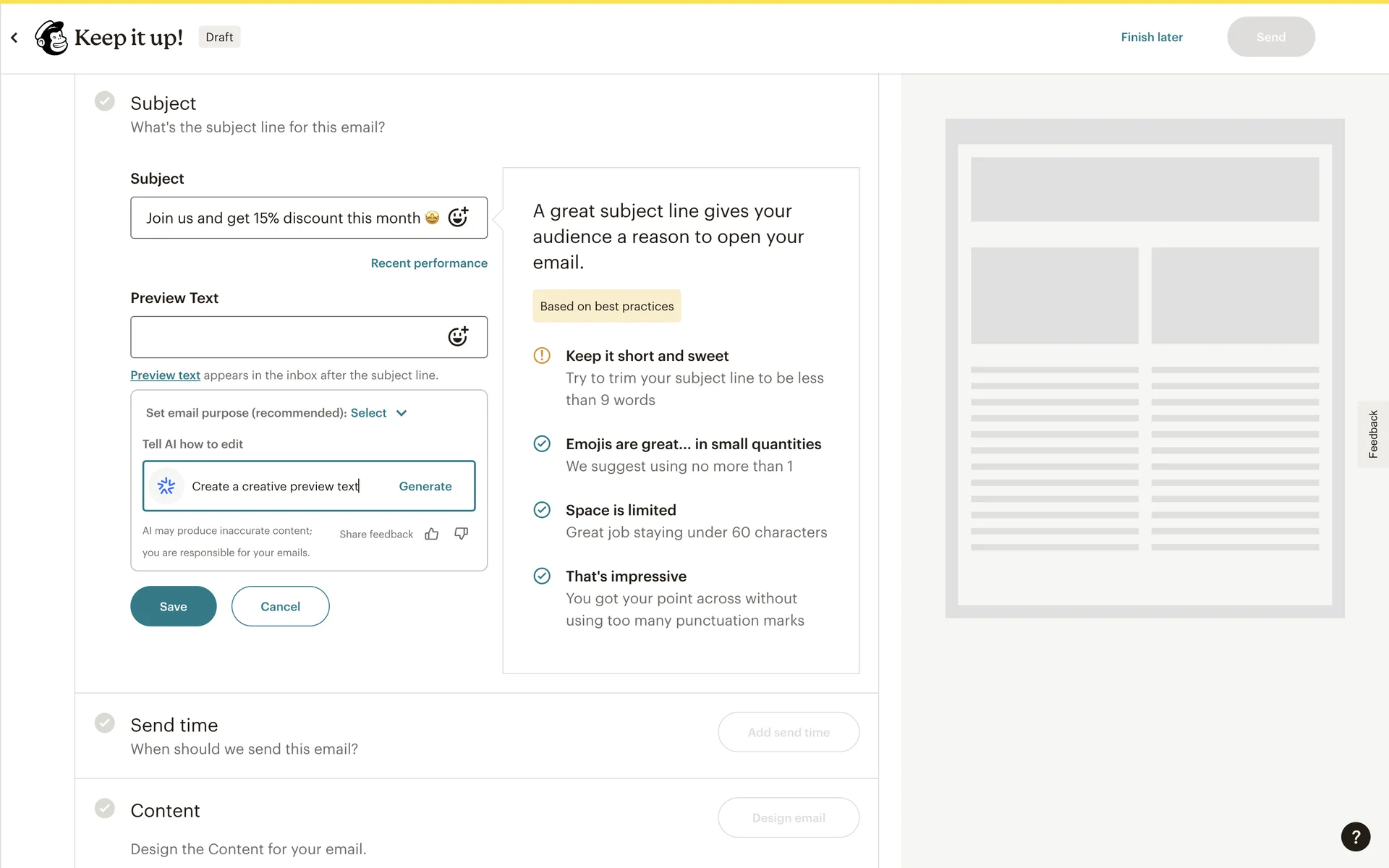This screenshot has width=1389, height=868.
Task: Click the Save button
Action: click(x=174, y=606)
